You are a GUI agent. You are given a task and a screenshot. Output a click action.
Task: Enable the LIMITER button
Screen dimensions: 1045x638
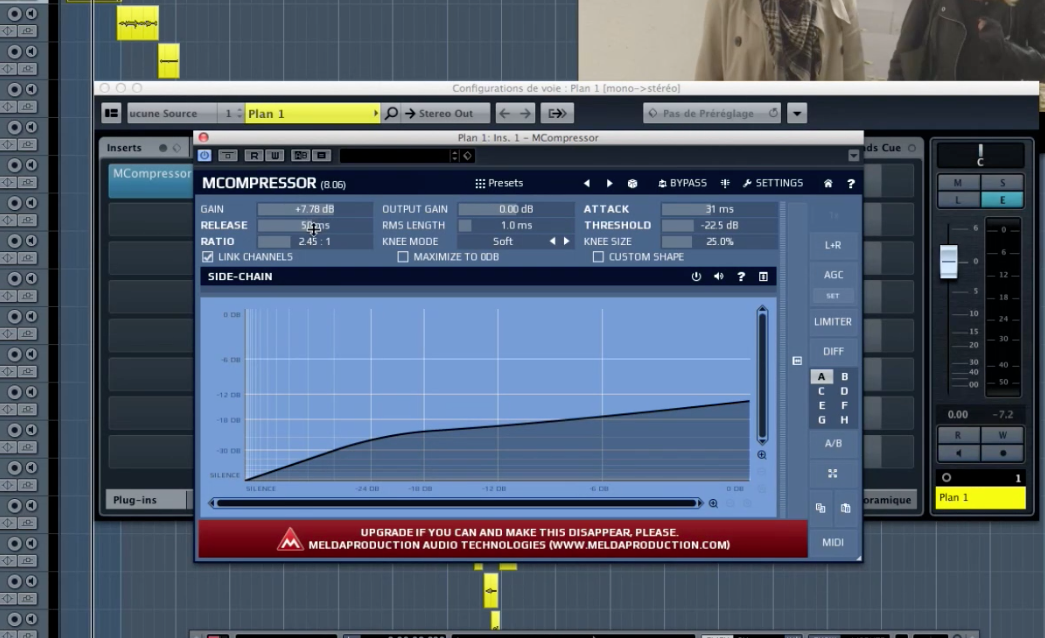pos(833,321)
